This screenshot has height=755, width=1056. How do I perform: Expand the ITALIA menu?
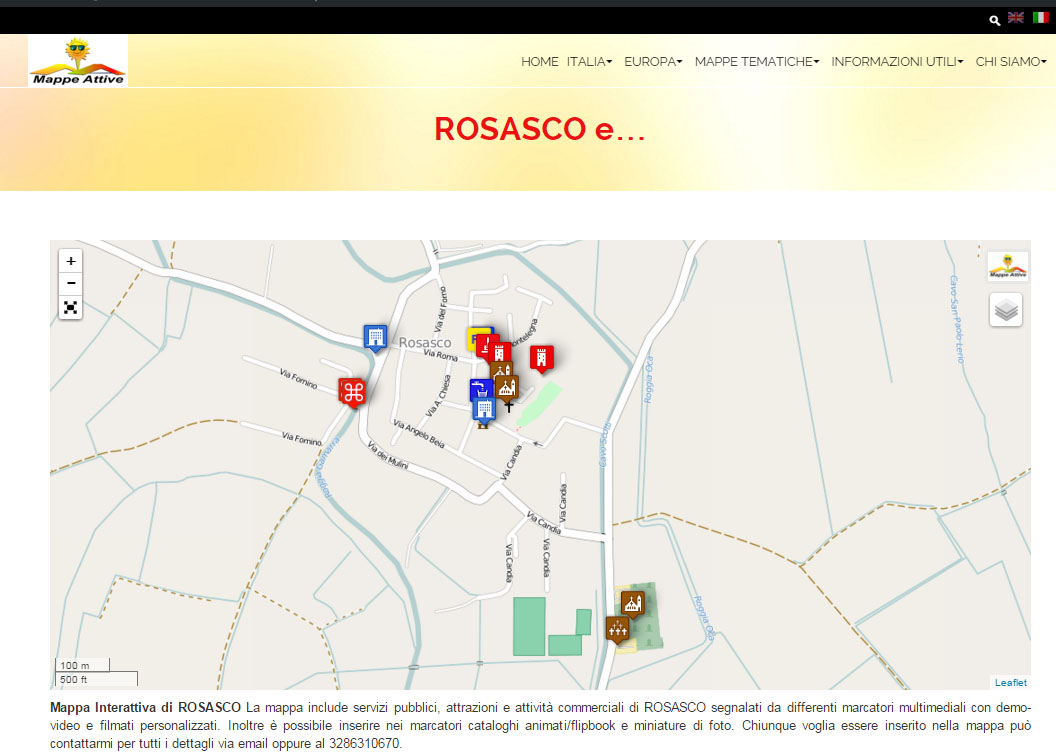click(589, 61)
